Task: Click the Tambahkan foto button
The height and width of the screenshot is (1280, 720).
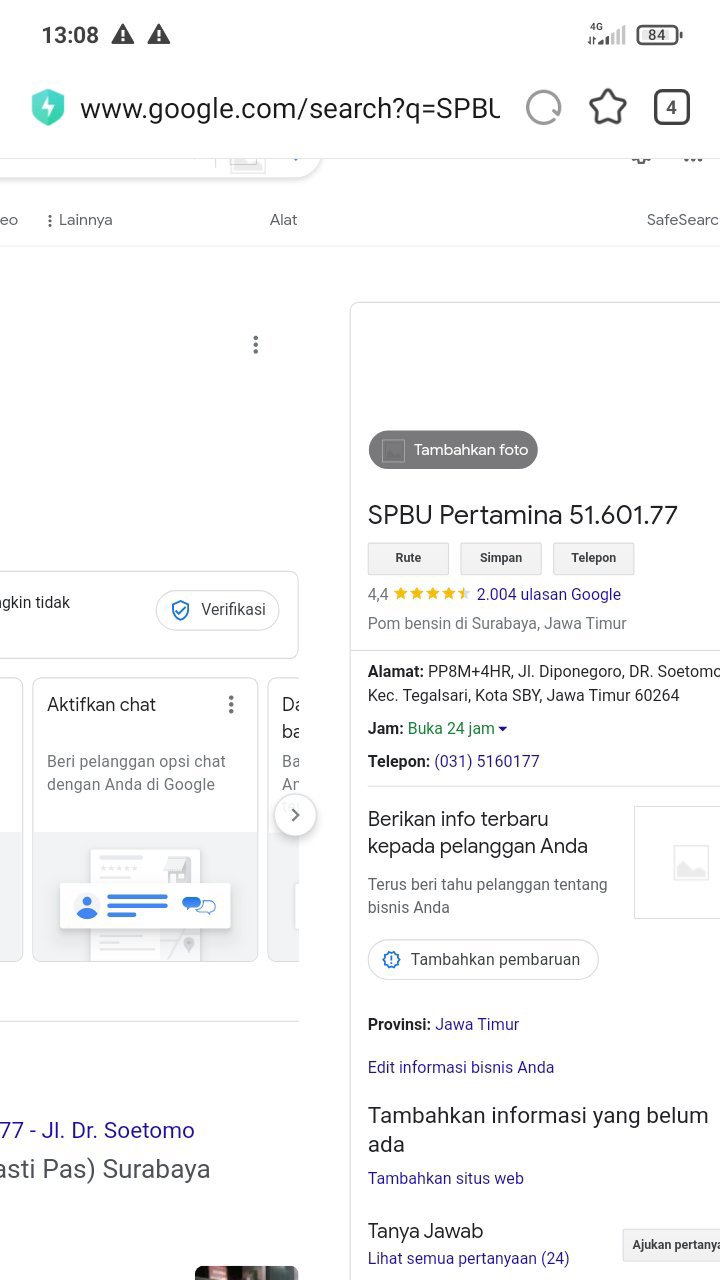Action: click(x=453, y=450)
